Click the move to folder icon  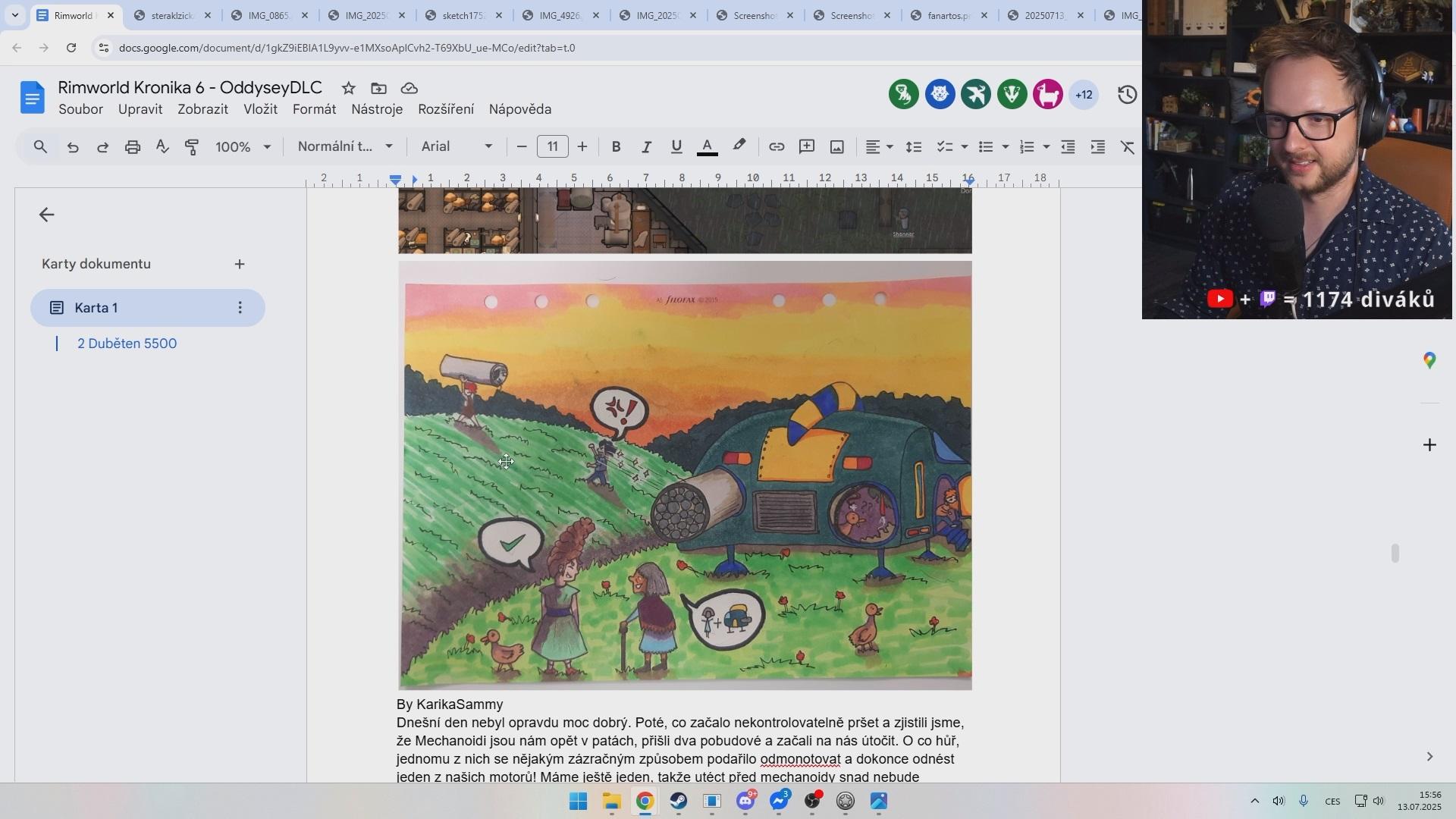click(378, 88)
